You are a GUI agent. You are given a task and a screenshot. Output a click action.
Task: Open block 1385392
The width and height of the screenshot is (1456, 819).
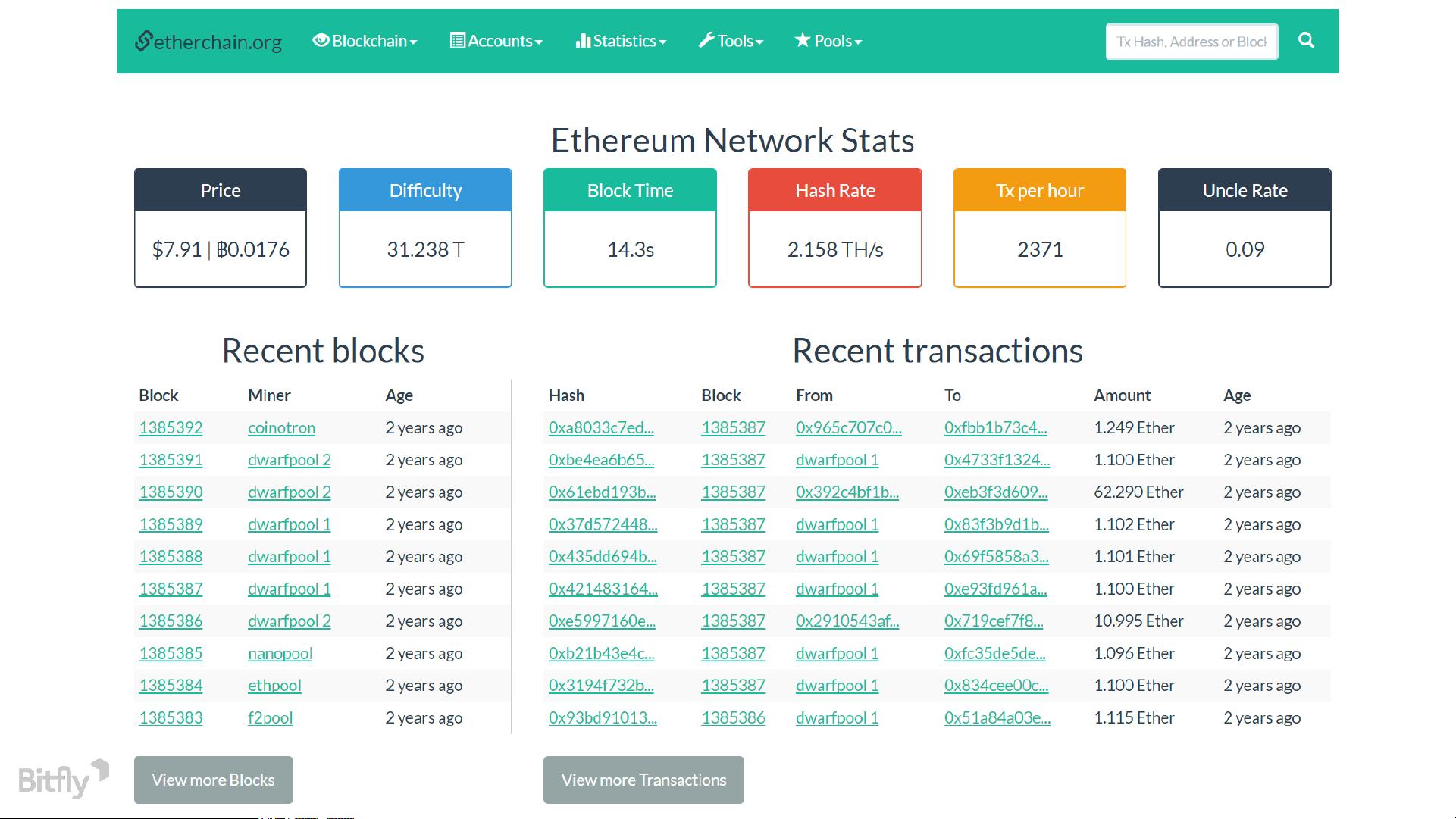pos(171,427)
